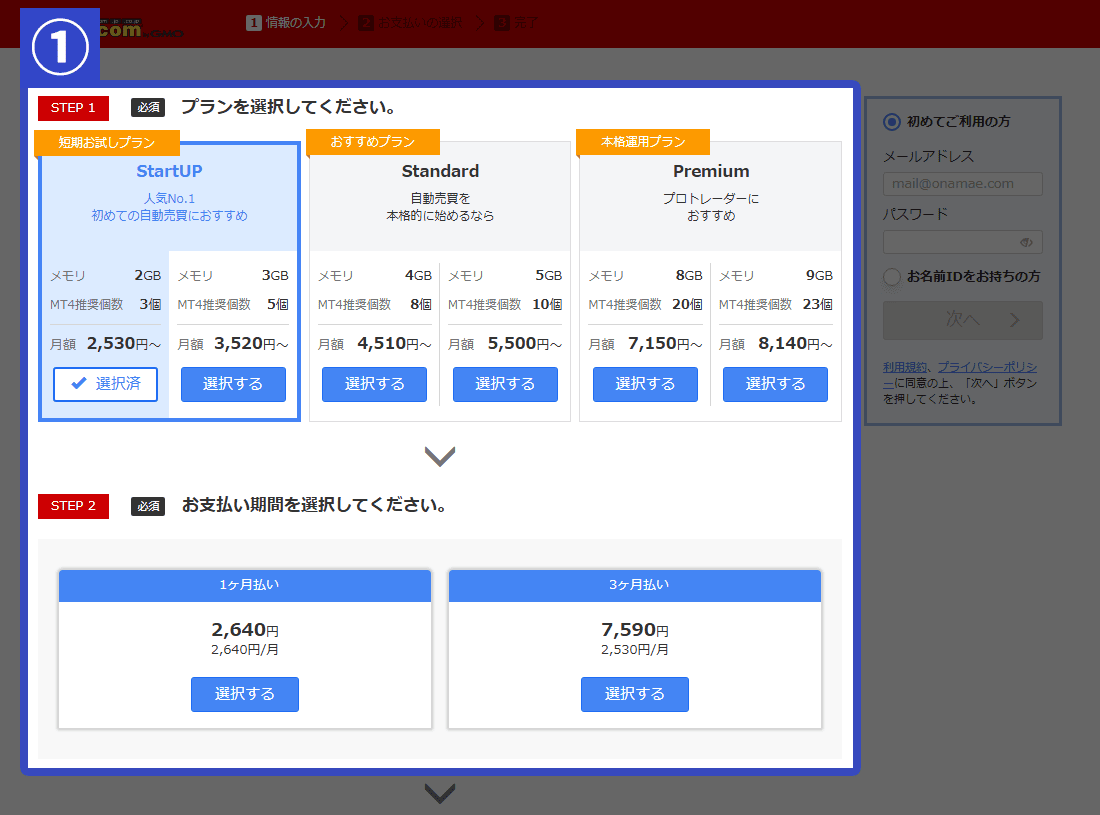Click the selected 2GB StartUP plan button

click(x=105, y=384)
